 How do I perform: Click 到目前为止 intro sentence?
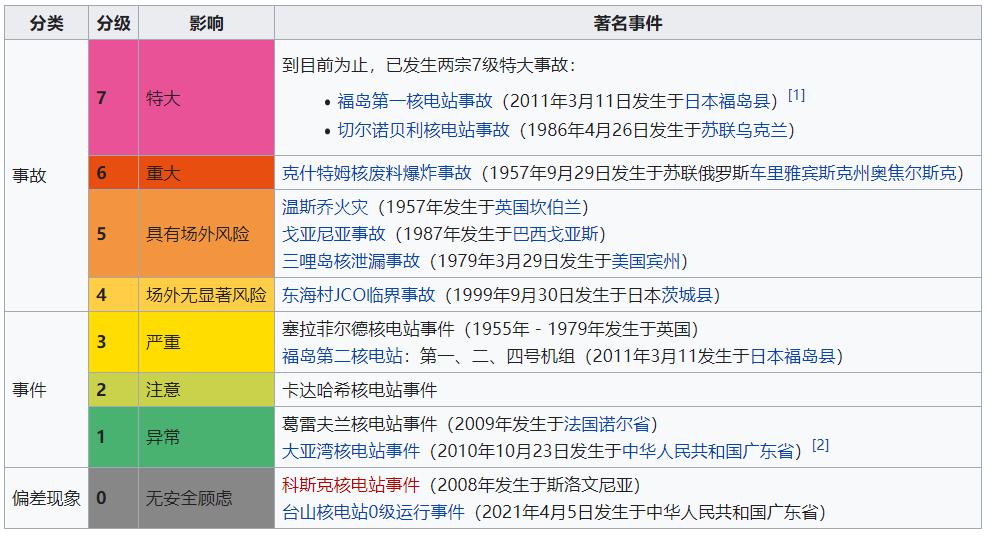pyautogui.click(x=429, y=65)
